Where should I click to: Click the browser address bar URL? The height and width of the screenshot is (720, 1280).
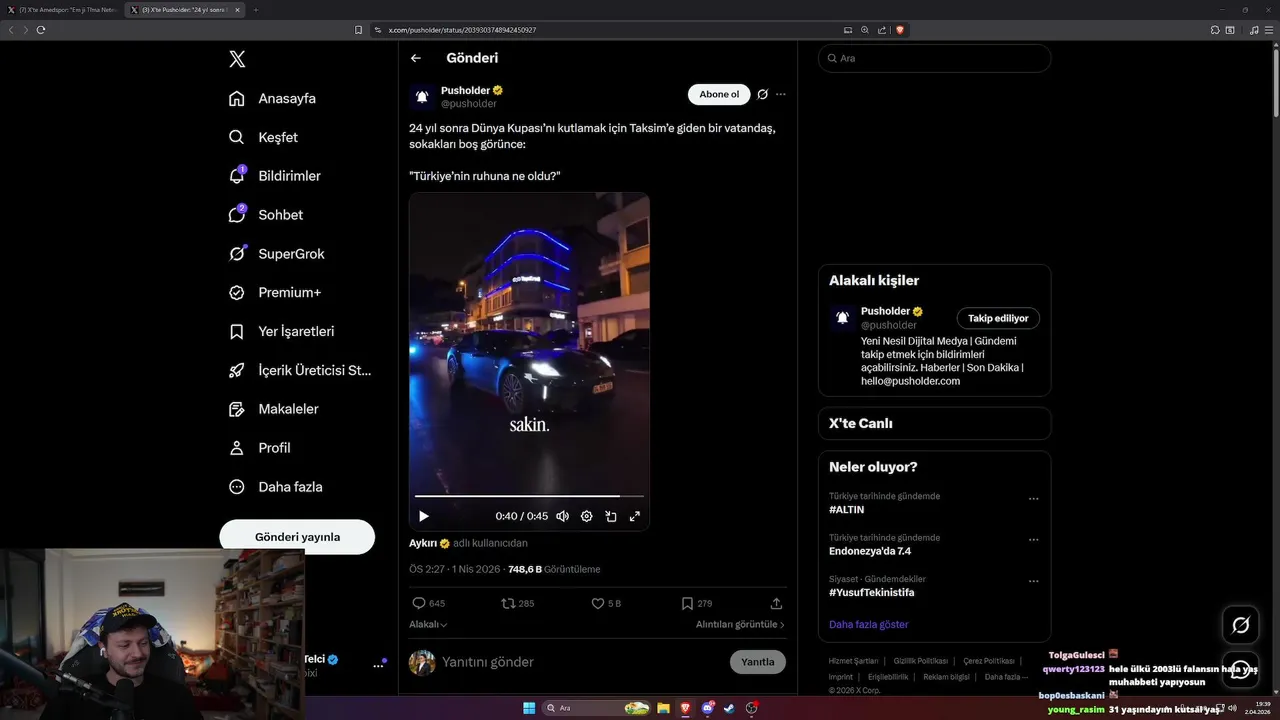click(462, 30)
